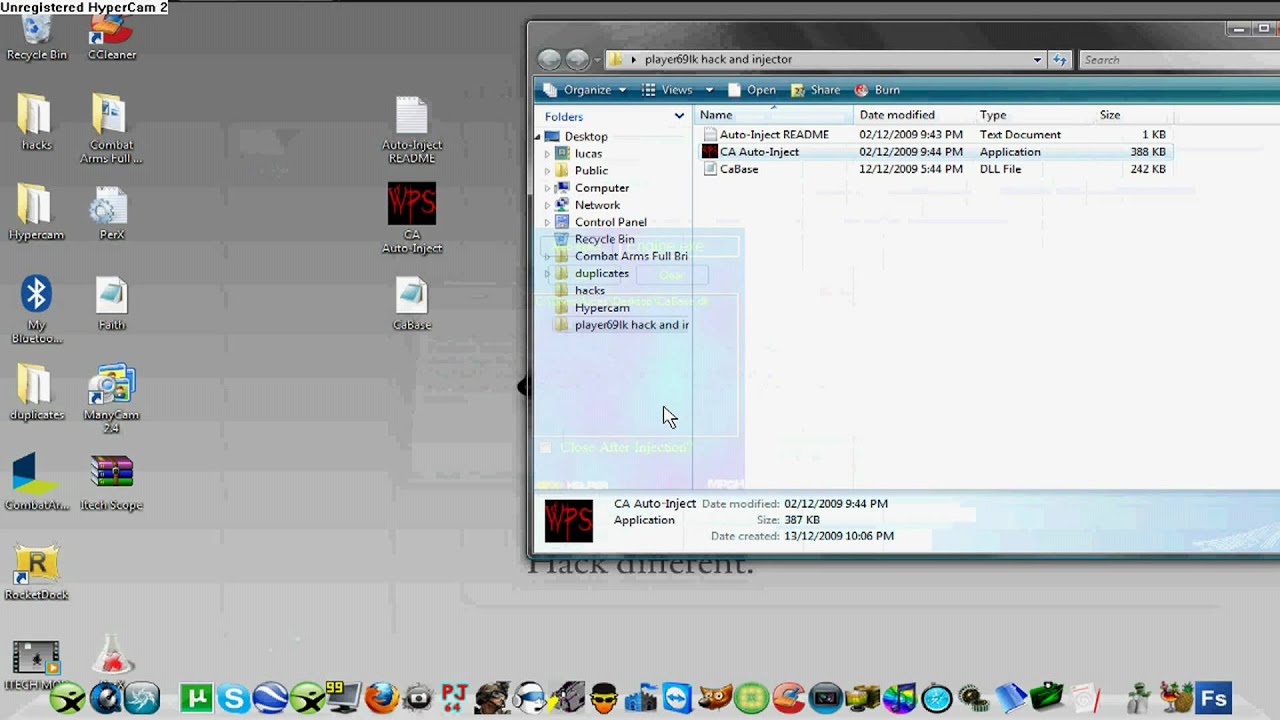Click the WPS thumbnail in details pane
1280x720 pixels.
pyautogui.click(x=568, y=520)
